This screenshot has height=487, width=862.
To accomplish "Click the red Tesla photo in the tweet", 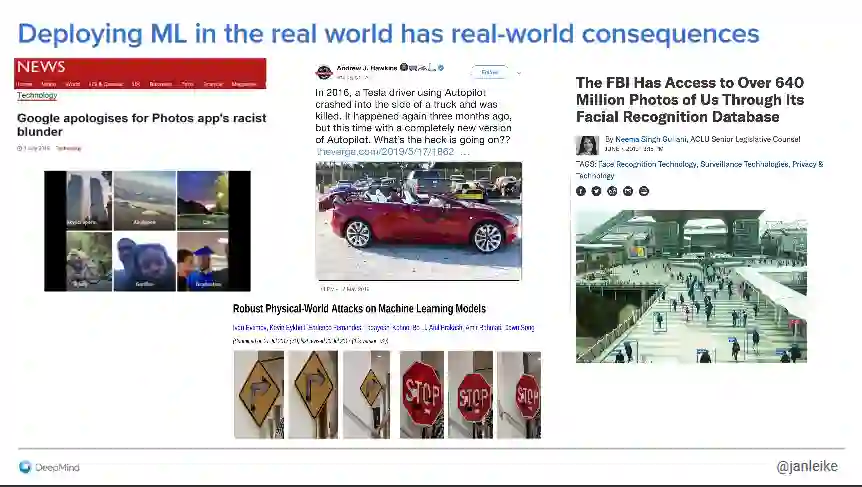I will (419, 221).
